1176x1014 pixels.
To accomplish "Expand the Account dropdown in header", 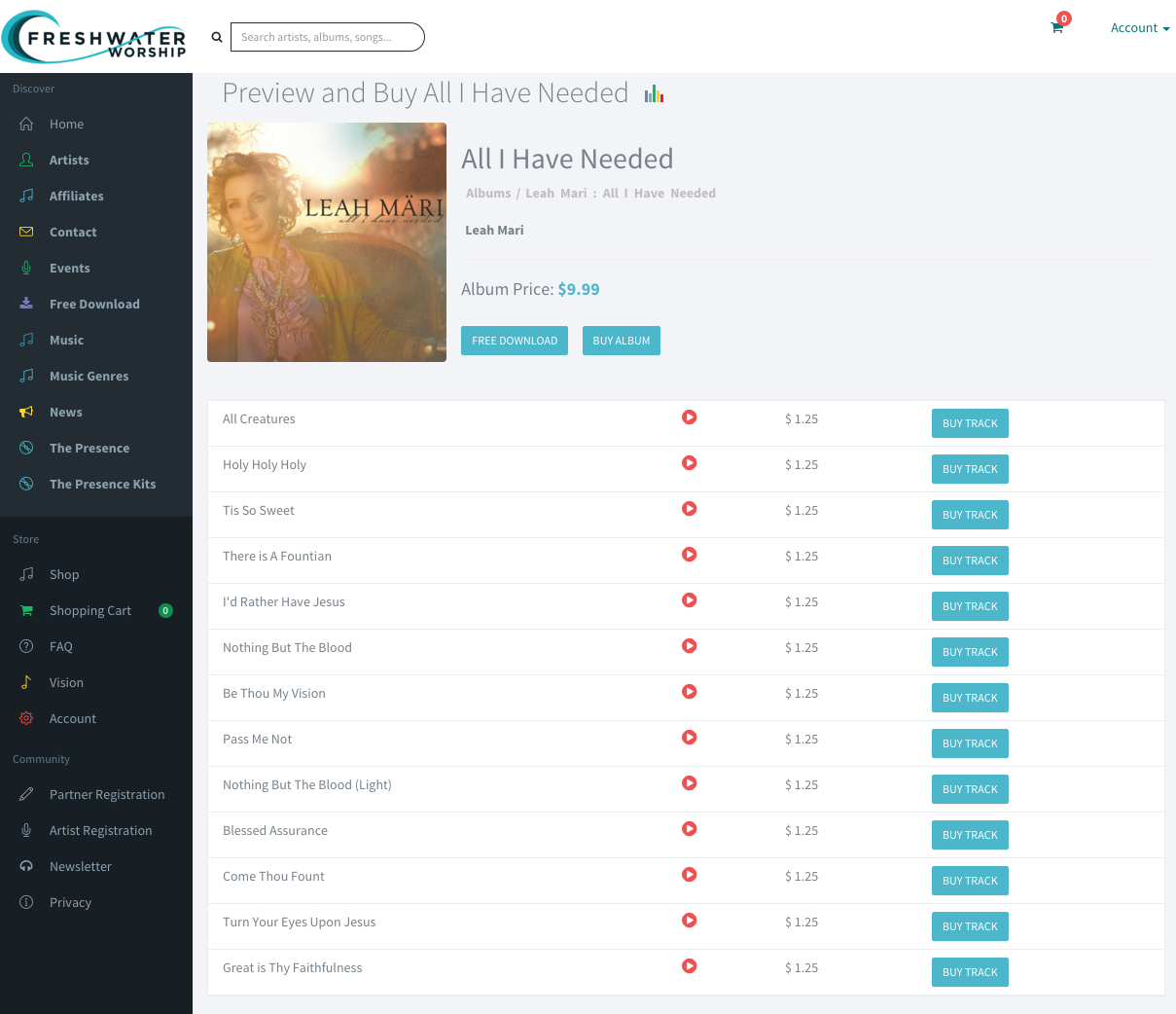I will point(1140,28).
